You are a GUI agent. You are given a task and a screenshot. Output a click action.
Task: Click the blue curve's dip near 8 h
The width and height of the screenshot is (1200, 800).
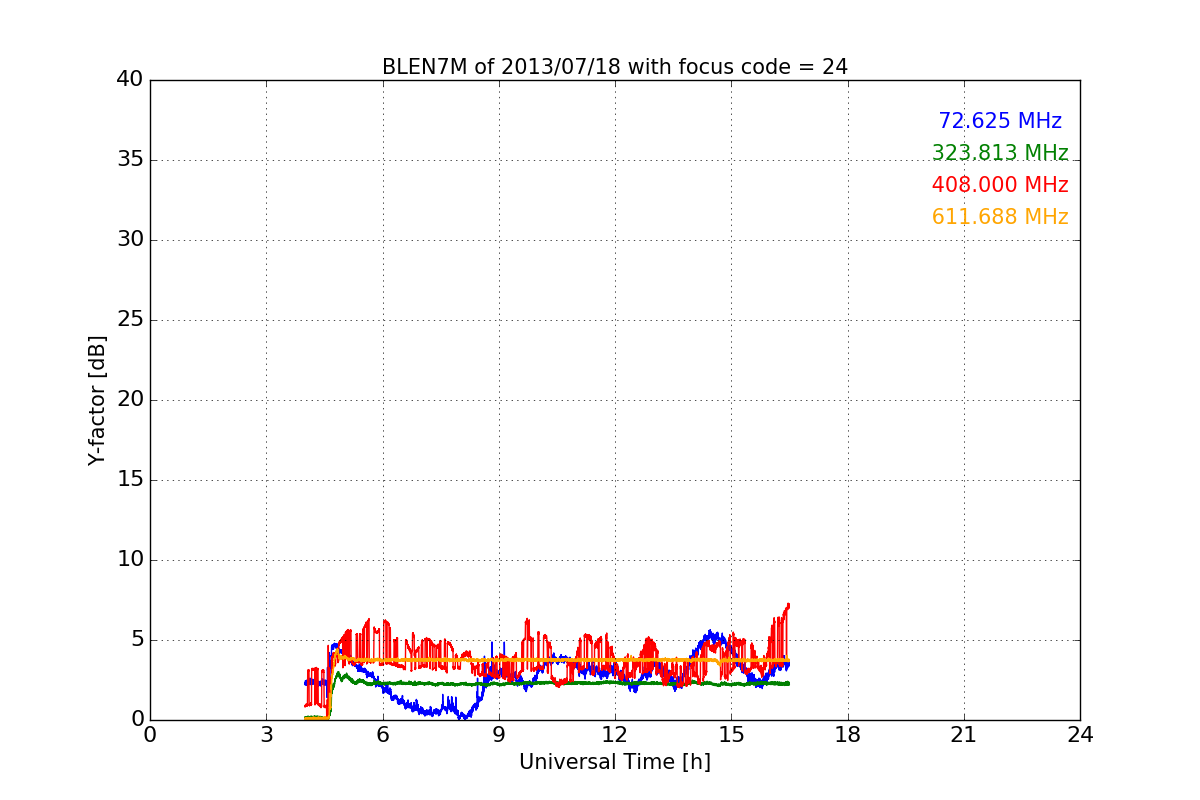[x=462, y=716]
